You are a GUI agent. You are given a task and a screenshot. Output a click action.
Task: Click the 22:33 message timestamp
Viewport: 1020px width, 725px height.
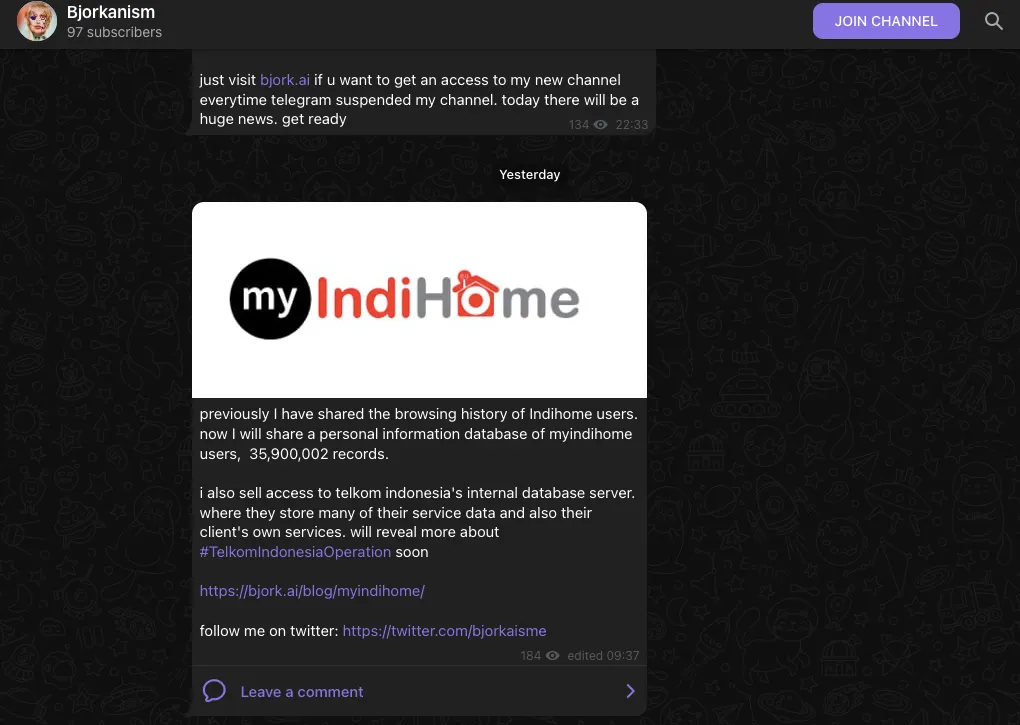632,125
